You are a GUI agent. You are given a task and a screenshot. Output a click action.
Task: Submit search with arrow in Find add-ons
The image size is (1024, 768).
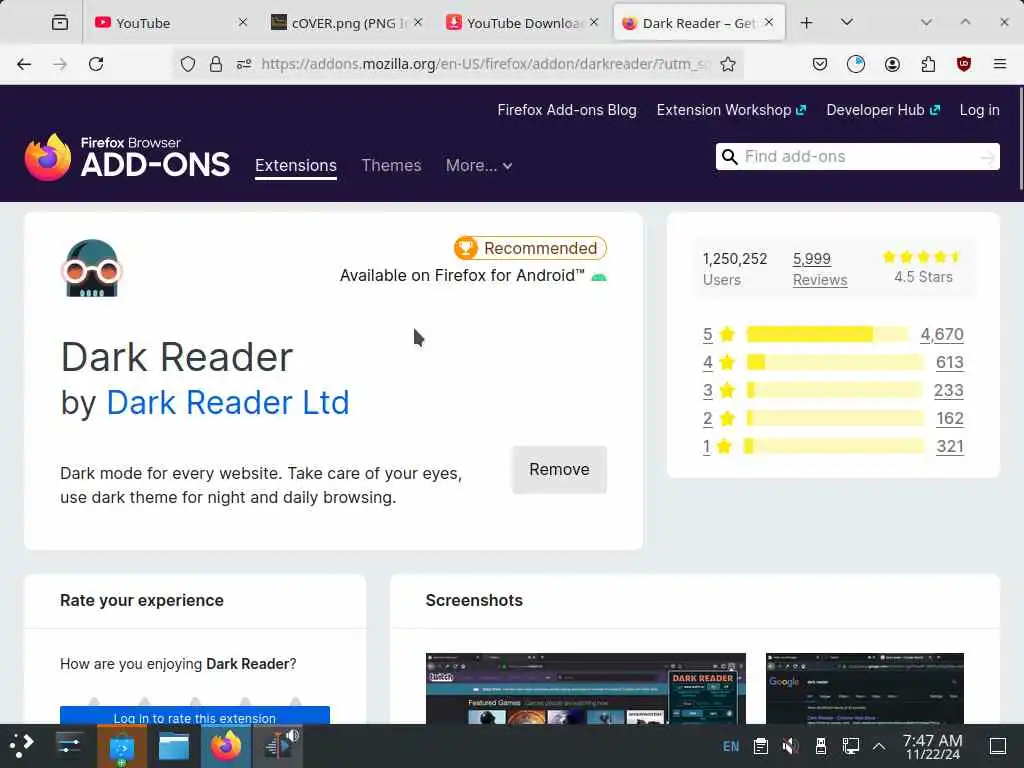coord(987,157)
